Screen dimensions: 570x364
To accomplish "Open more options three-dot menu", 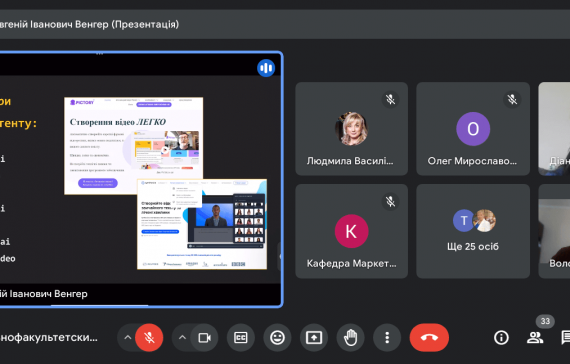I will point(387,338).
